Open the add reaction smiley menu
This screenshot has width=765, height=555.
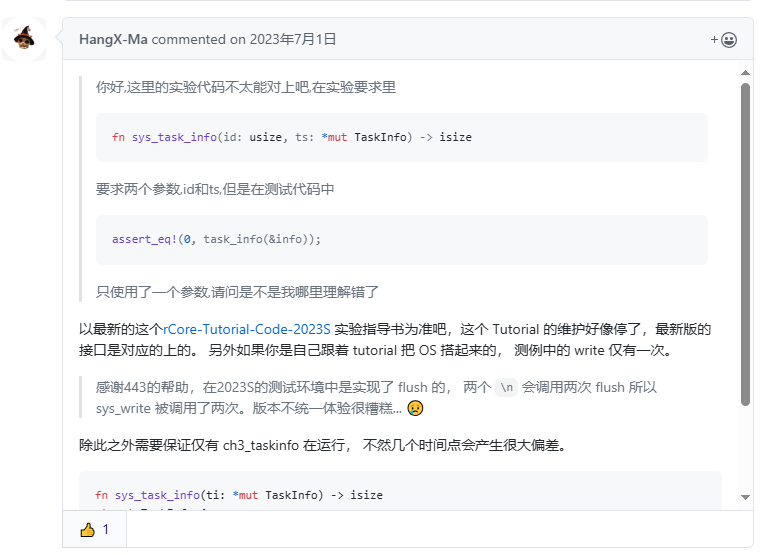point(724,40)
